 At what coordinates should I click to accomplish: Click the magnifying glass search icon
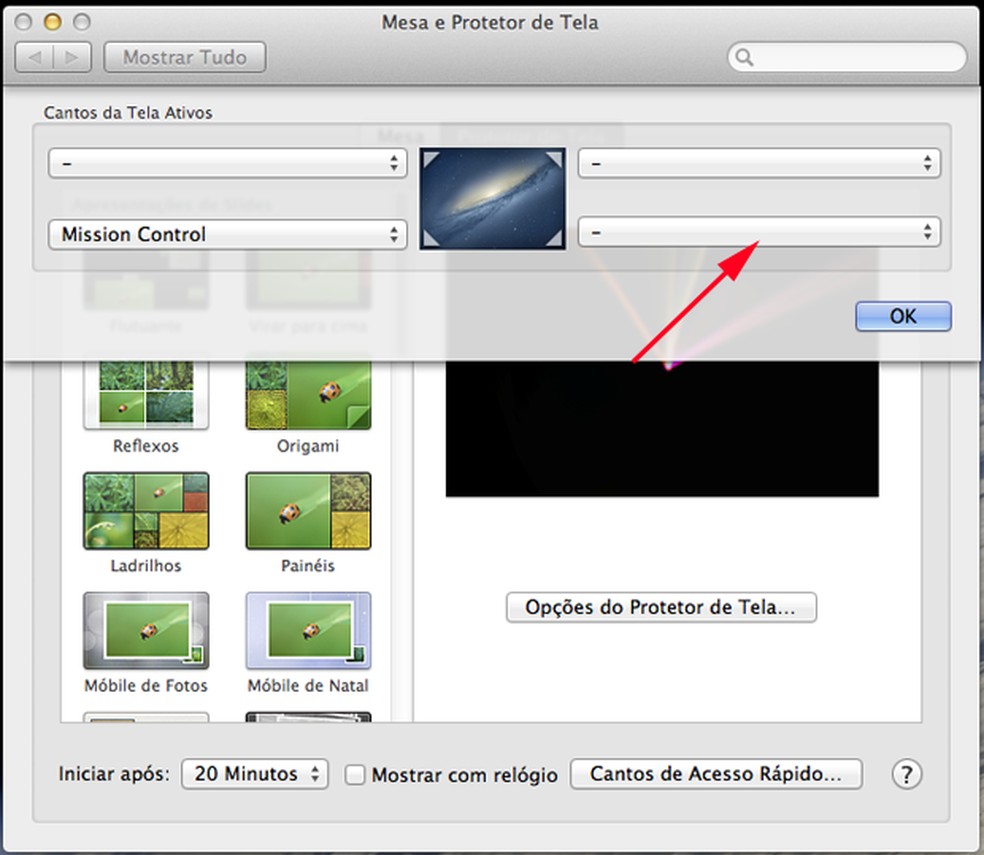tap(744, 57)
